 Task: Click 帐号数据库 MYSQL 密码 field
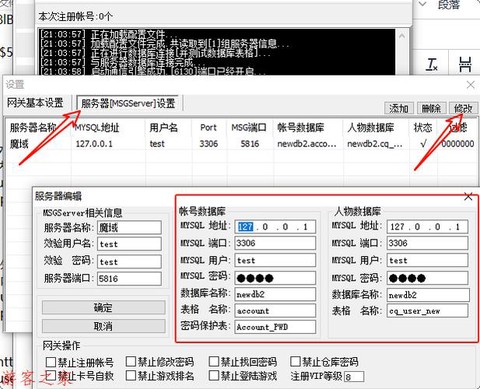click(x=275, y=278)
